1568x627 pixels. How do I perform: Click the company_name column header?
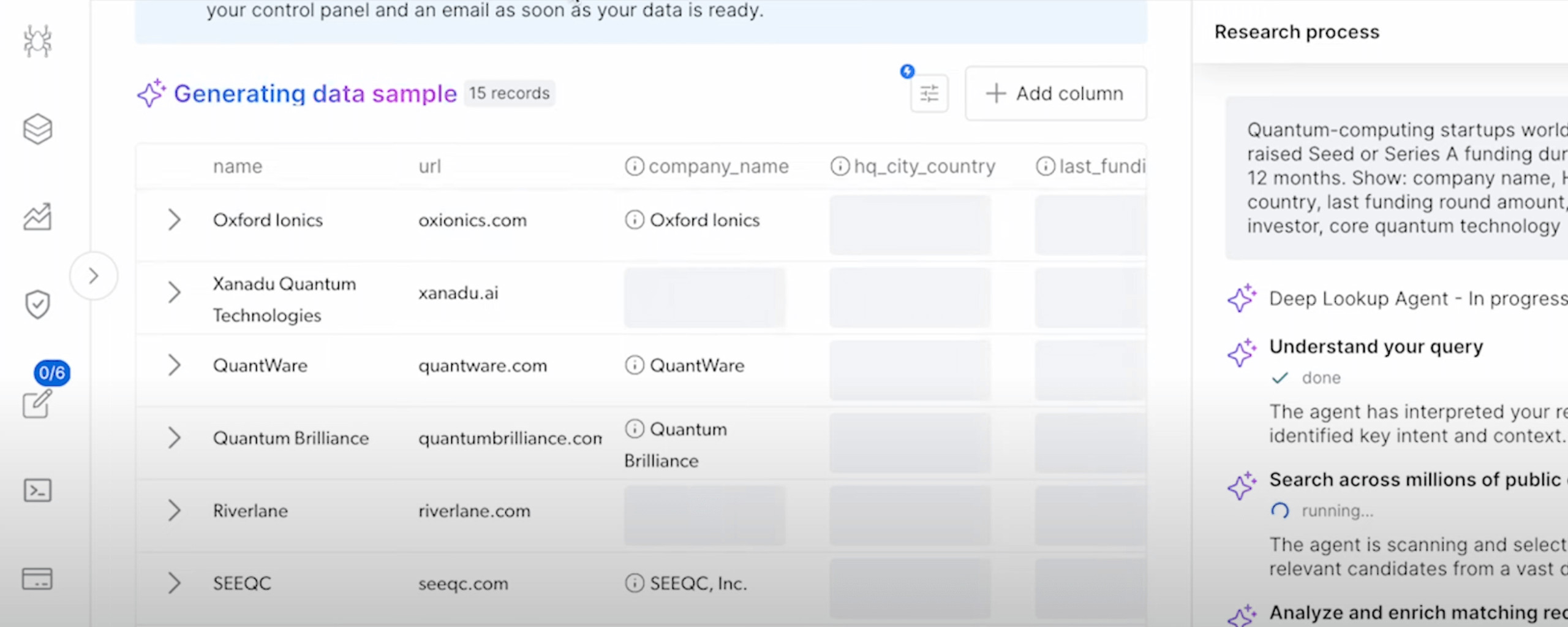718,166
